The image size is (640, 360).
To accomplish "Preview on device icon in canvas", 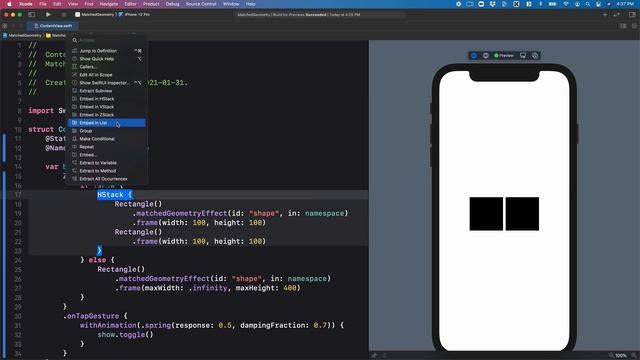I will [523, 56].
